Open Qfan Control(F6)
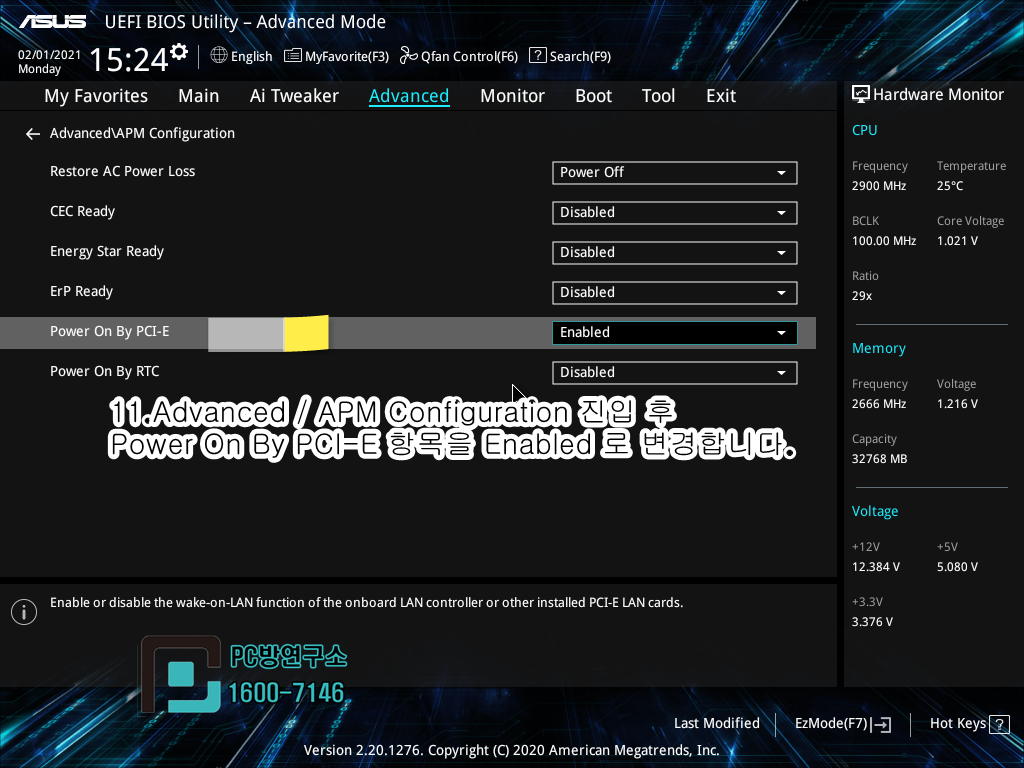The image size is (1024, 768). [x=458, y=56]
